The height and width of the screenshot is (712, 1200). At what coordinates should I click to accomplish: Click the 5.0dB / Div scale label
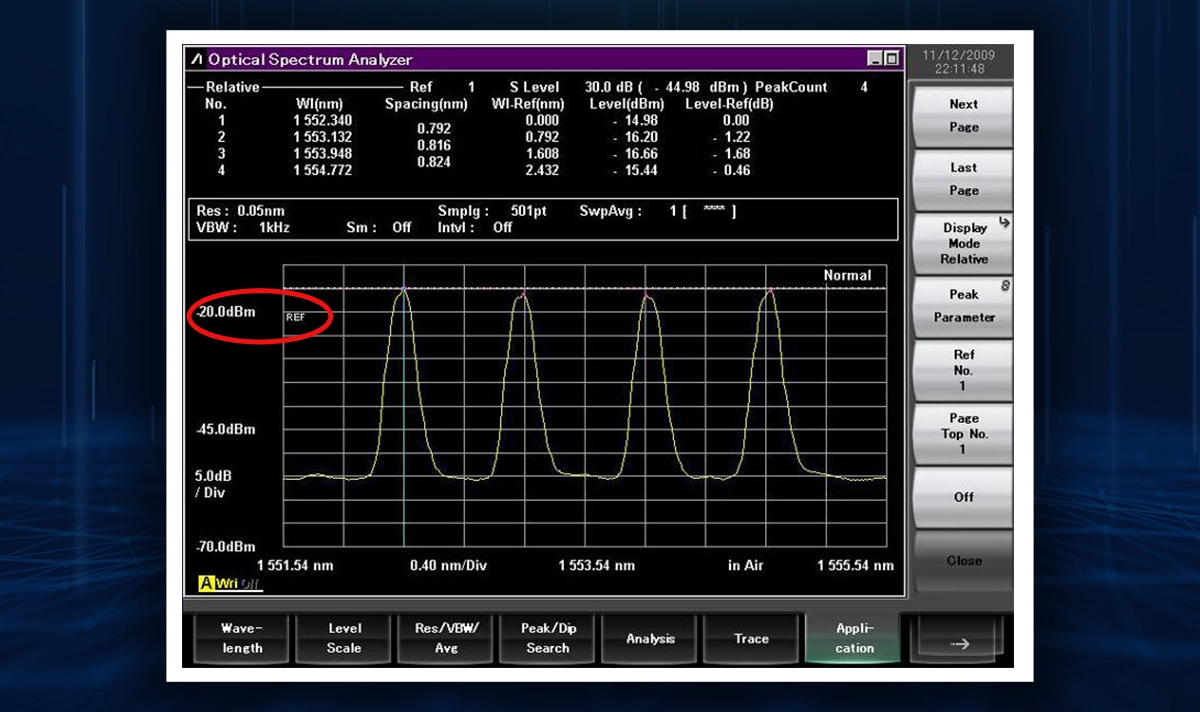coord(213,485)
